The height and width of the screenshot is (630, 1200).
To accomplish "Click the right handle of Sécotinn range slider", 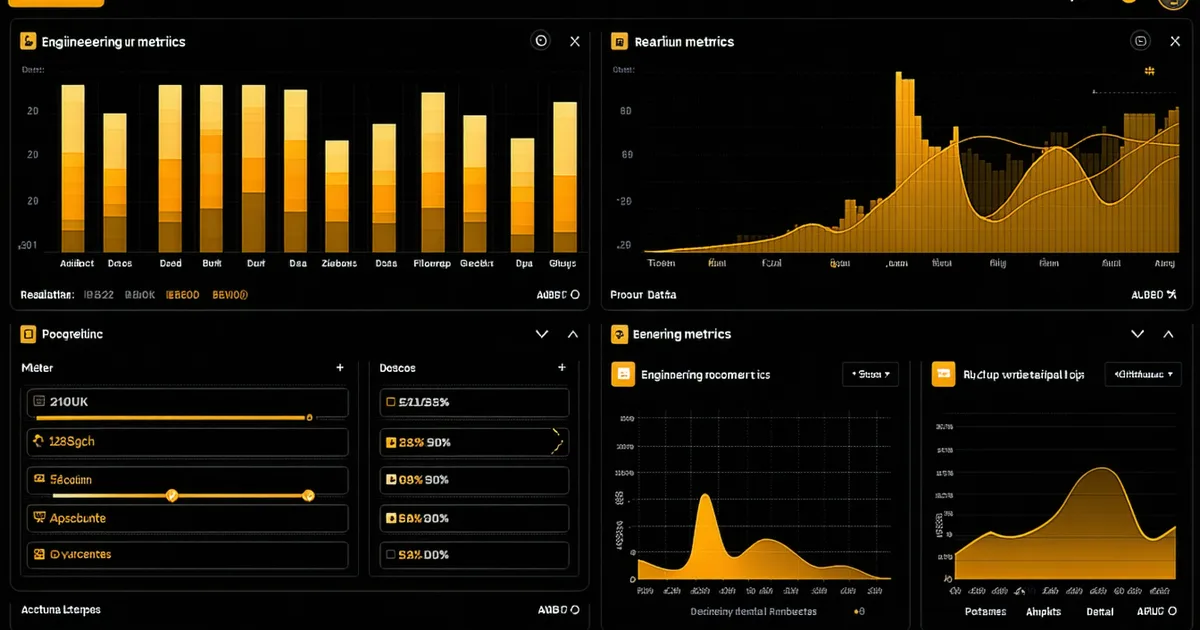I will point(308,495).
